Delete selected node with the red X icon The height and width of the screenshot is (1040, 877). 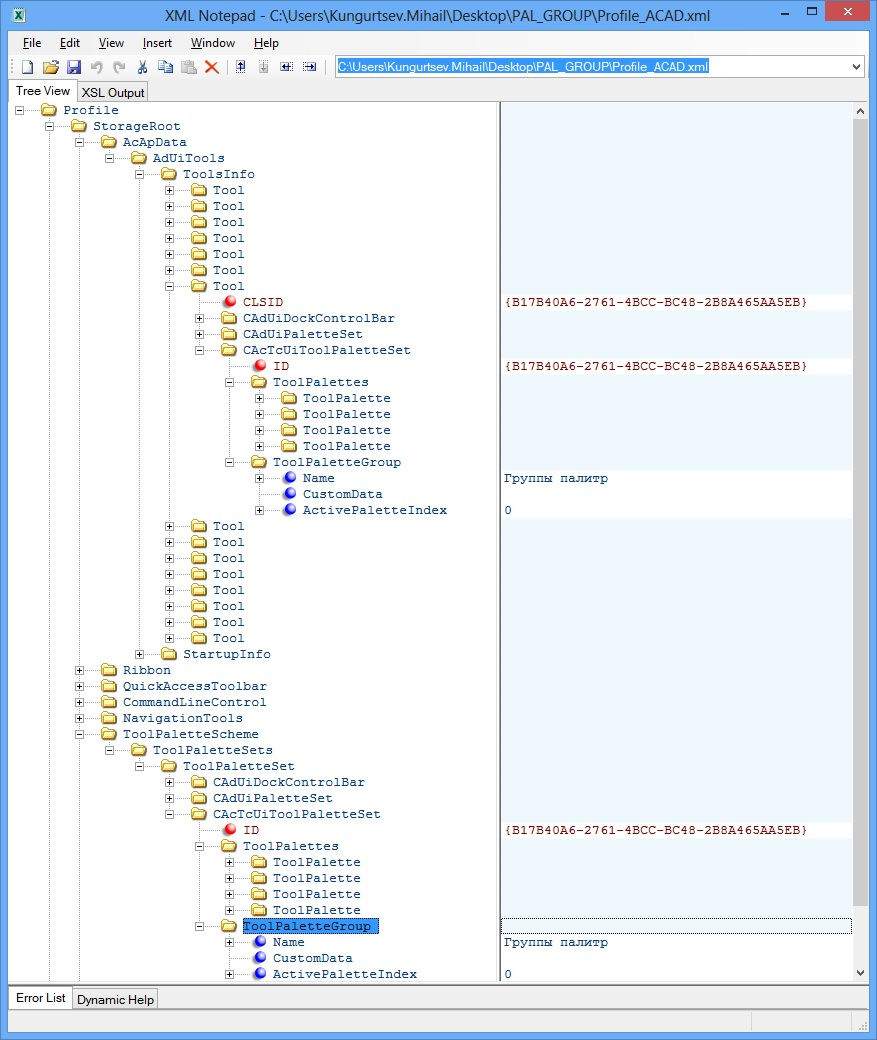(x=211, y=65)
